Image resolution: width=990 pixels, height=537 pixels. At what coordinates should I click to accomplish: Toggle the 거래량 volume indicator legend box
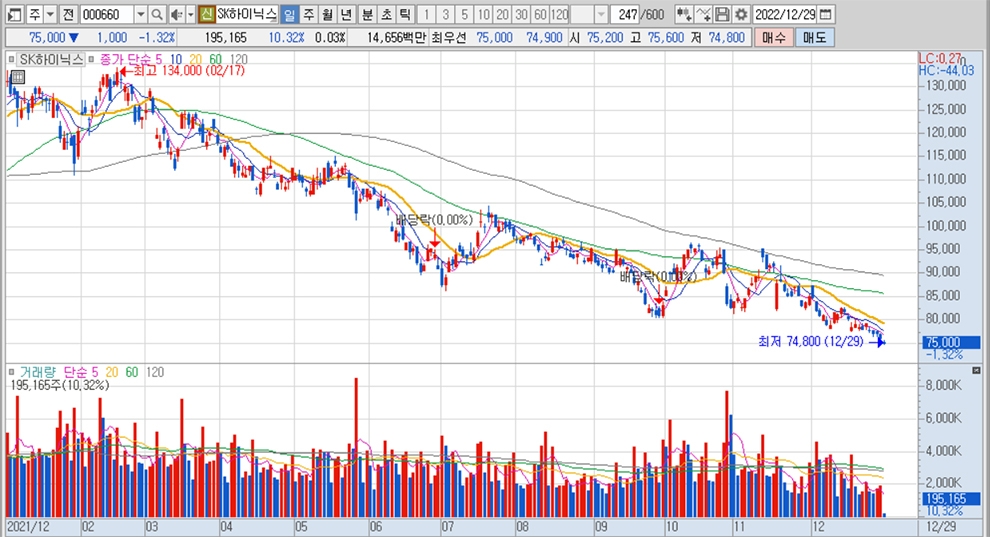(14, 371)
